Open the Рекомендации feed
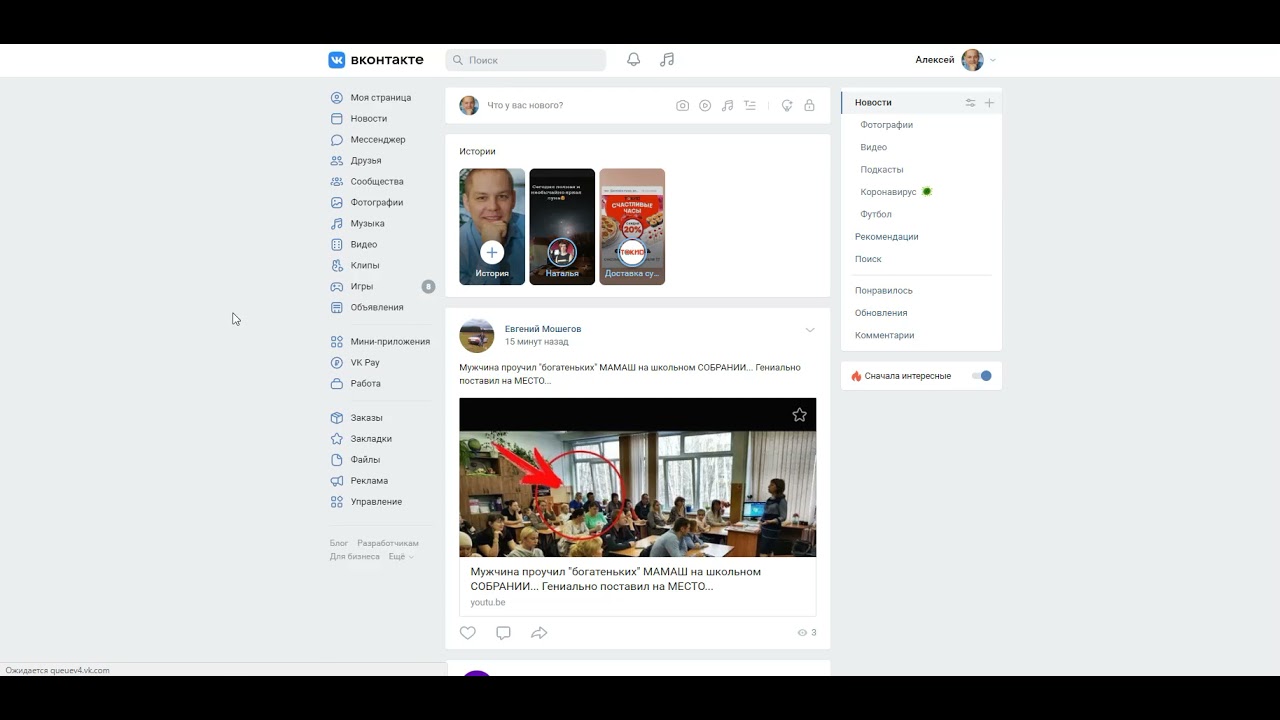The height and width of the screenshot is (720, 1280). 886,237
